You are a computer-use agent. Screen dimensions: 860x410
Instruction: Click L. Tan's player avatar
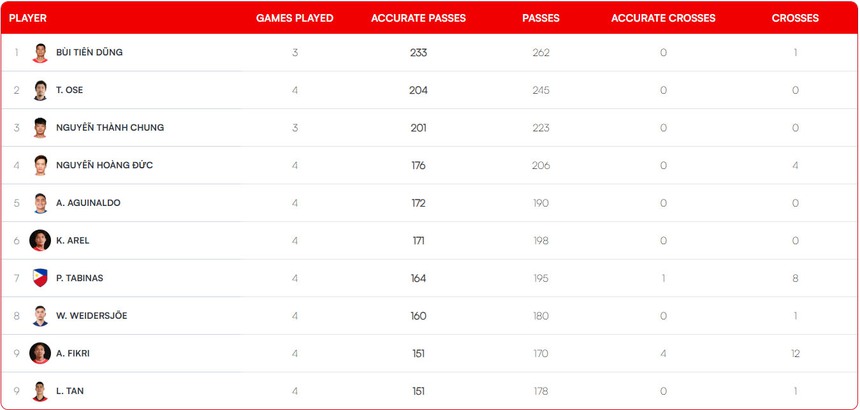[x=40, y=391]
